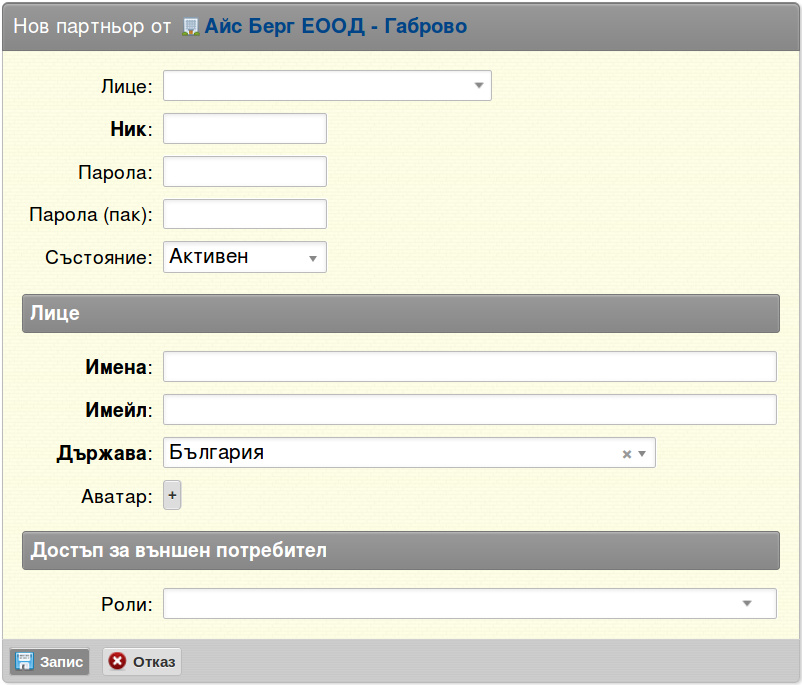Screen dimensions: 802x685
Task: Focus the Ник username field
Action: [244, 128]
